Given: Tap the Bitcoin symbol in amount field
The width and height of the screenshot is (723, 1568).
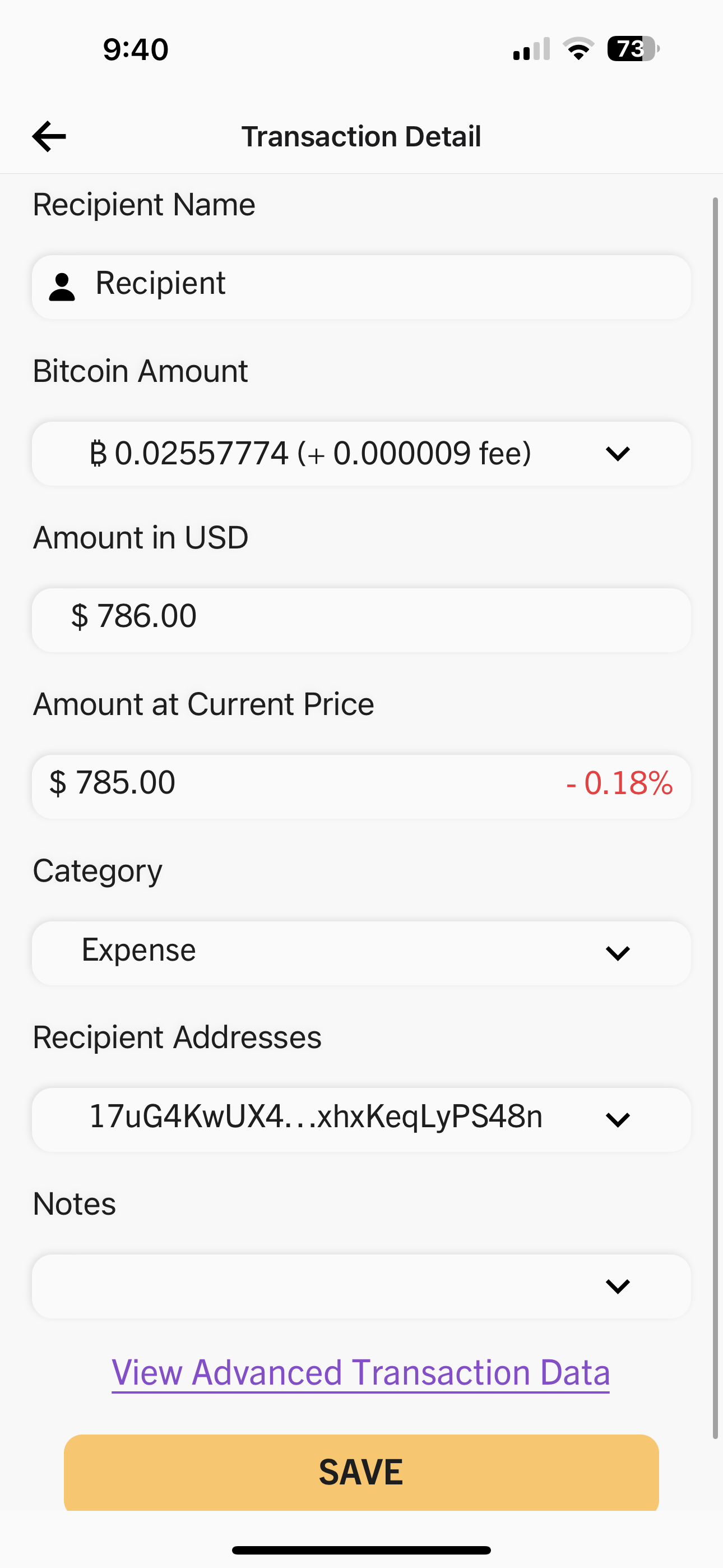Looking at the screenshot, I should (98, 454).
